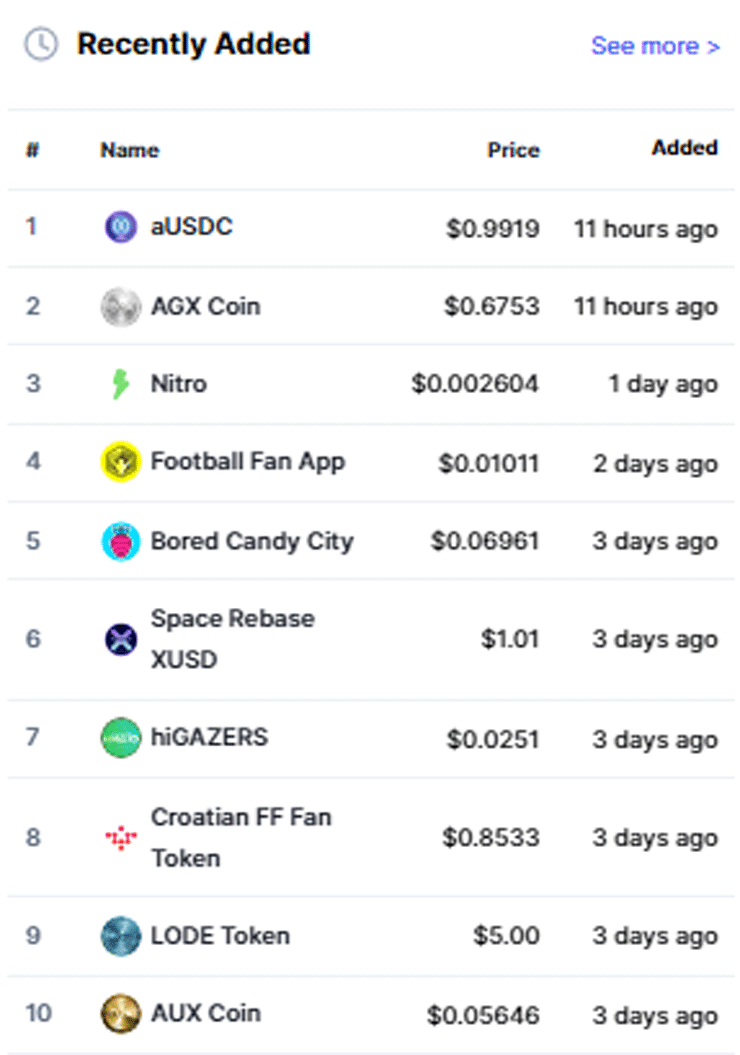Click the # rank column header
740x1055 pixels.
pyautogui.click(x=32, y=149)
